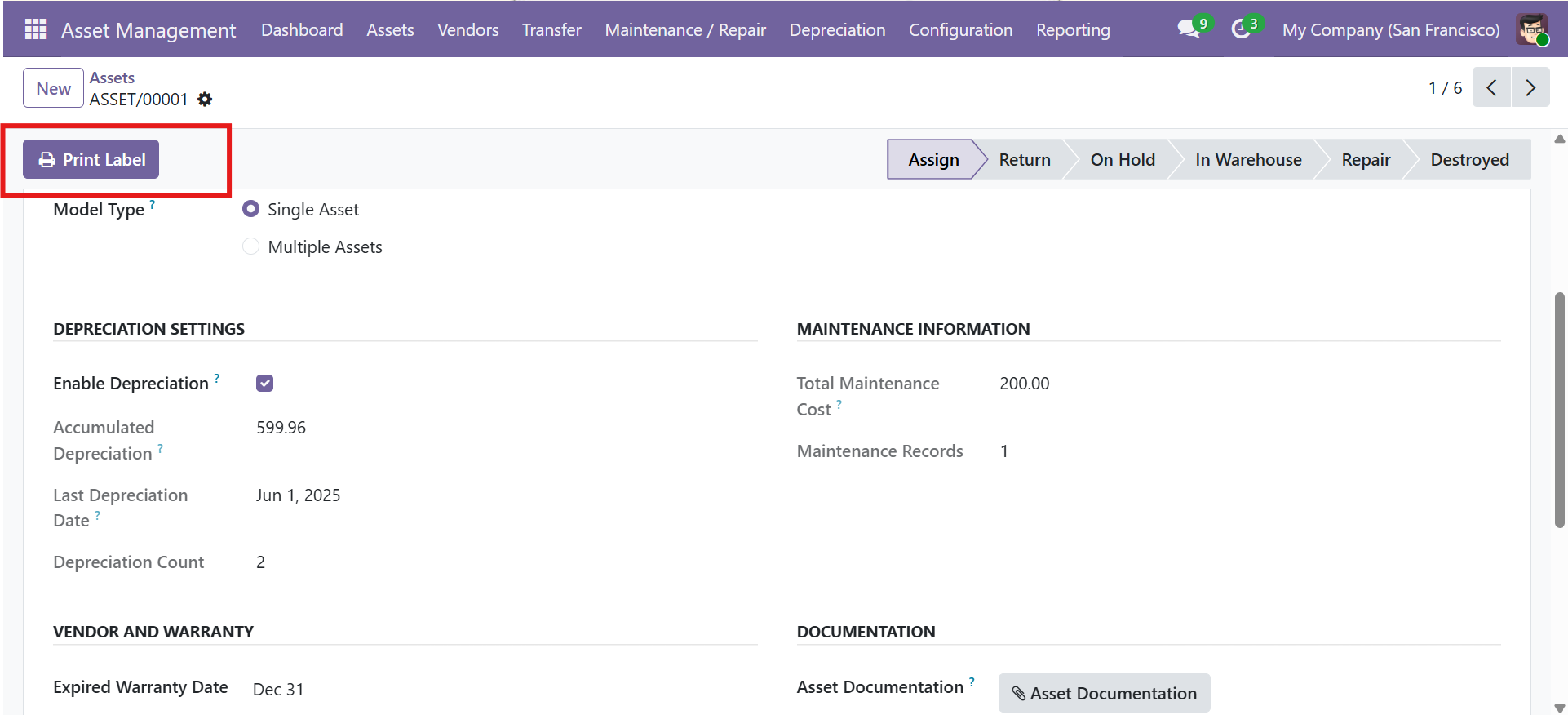Click the Accumulated Depreciation value 599.96
1568x715 pixels.
281,428
